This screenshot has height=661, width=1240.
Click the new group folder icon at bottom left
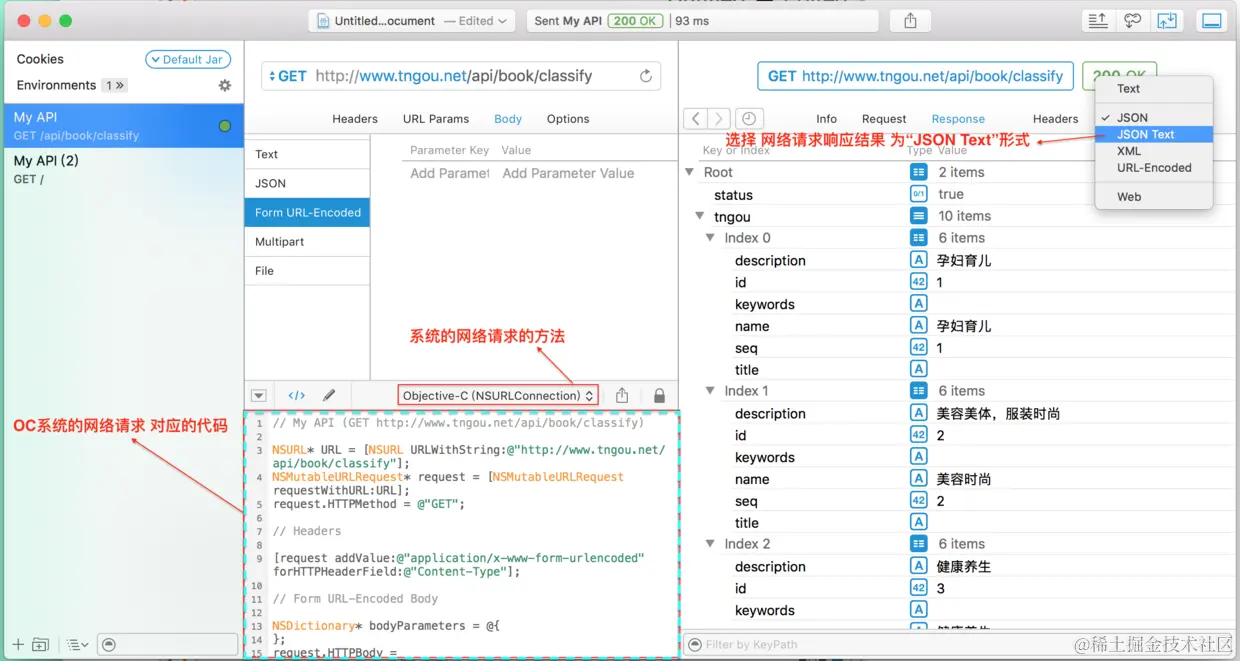pos(41,645)
